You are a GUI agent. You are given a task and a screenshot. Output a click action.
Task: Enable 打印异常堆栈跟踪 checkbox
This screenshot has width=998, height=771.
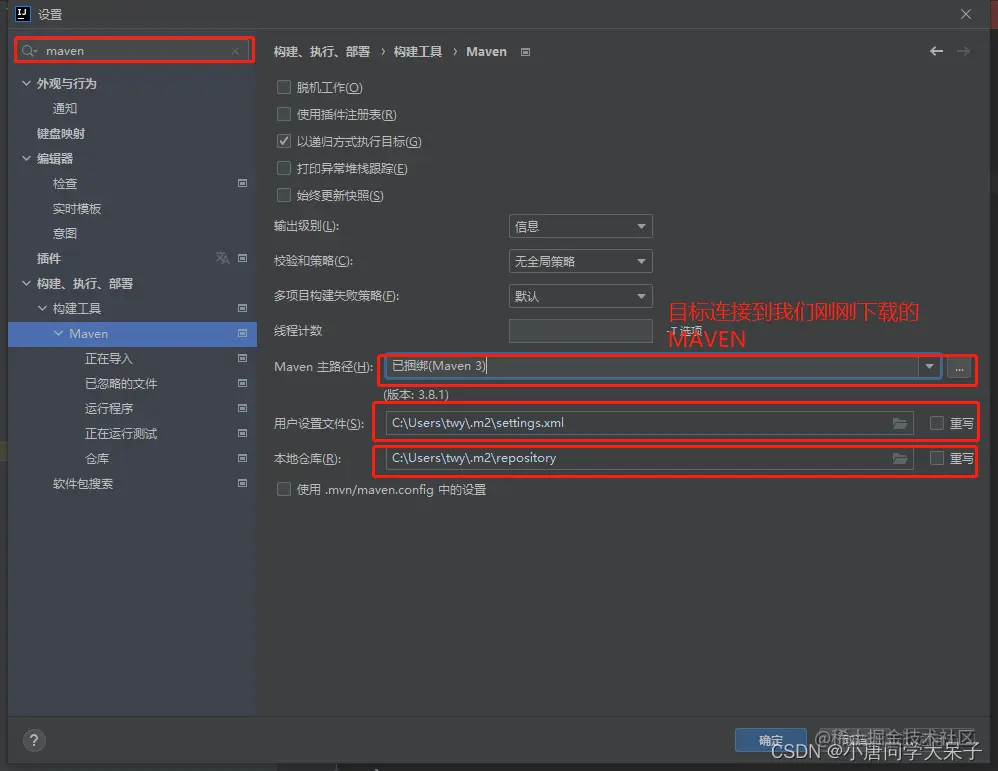[x=284, y=168]
